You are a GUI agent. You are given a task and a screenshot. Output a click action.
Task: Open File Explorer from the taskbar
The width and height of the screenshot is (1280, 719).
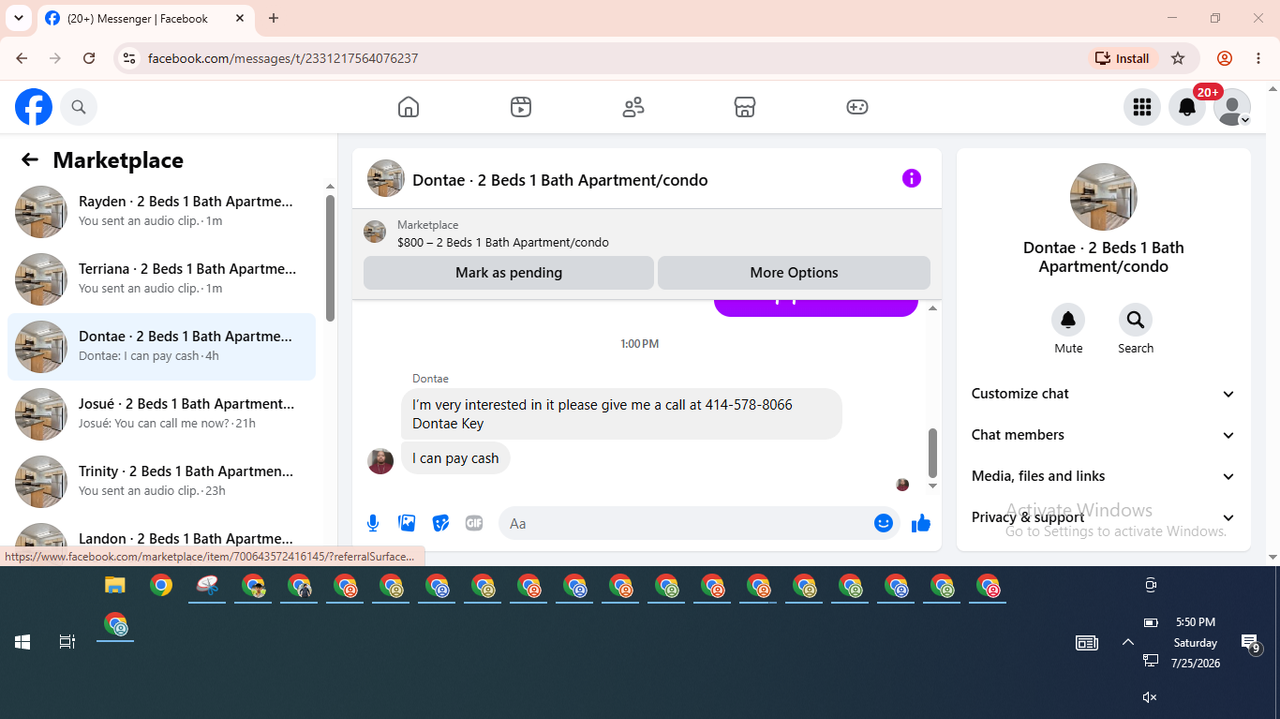point(115,586)
